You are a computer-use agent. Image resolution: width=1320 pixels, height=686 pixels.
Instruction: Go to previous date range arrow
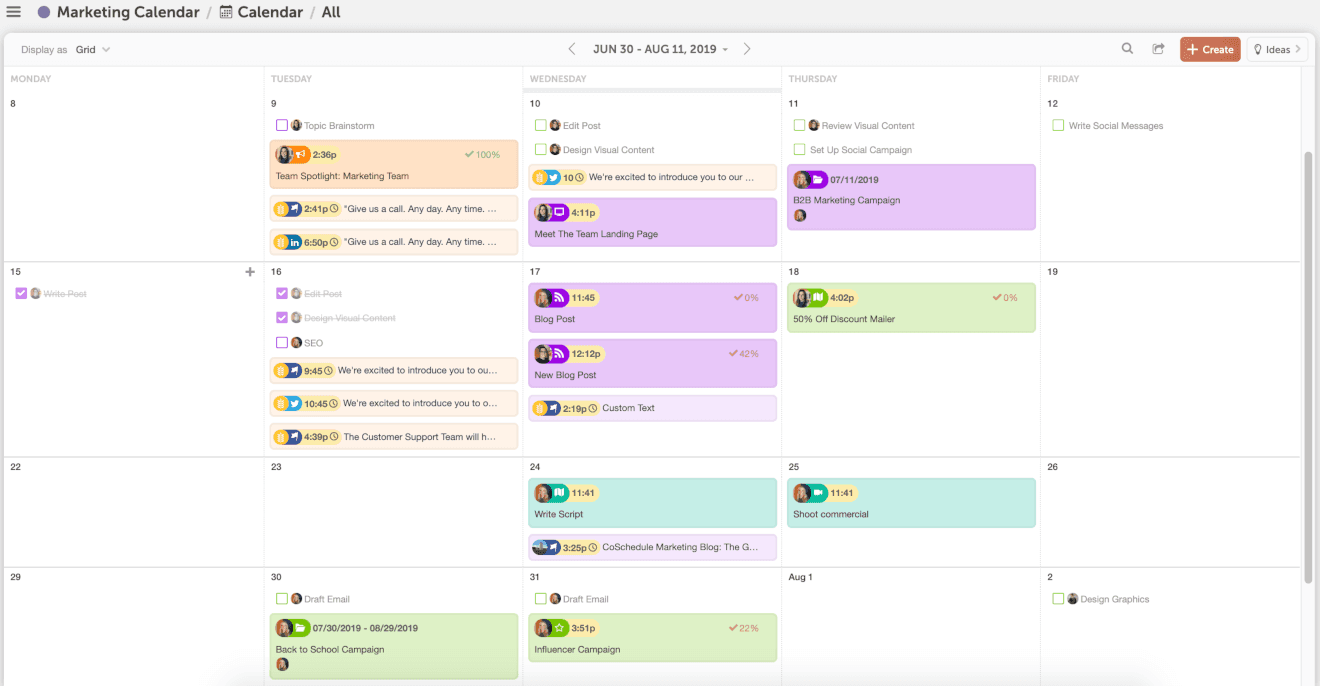[572, 49]
